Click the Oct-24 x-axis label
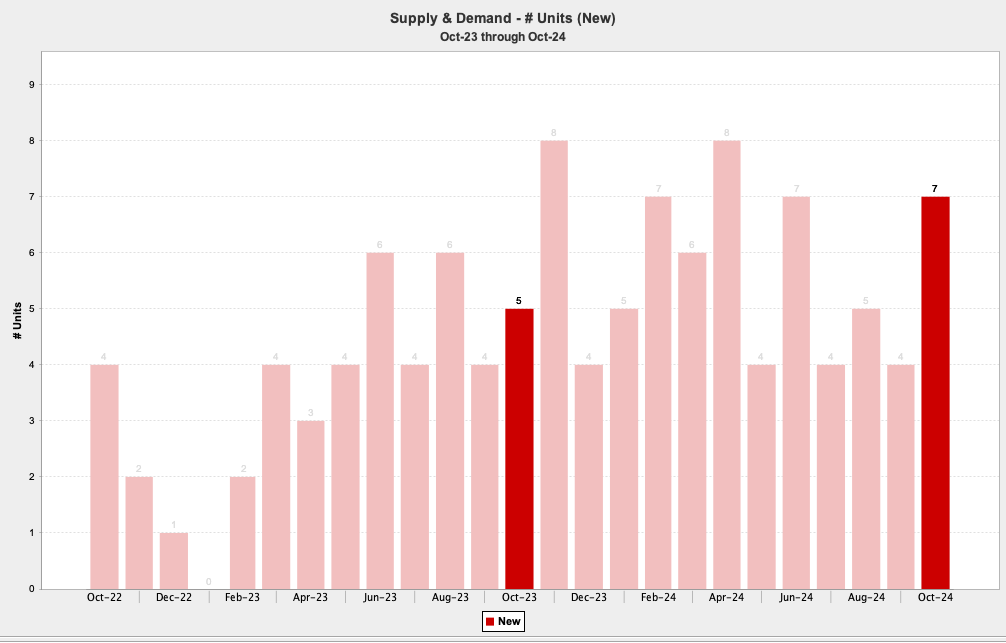 [x=935, y=598]
